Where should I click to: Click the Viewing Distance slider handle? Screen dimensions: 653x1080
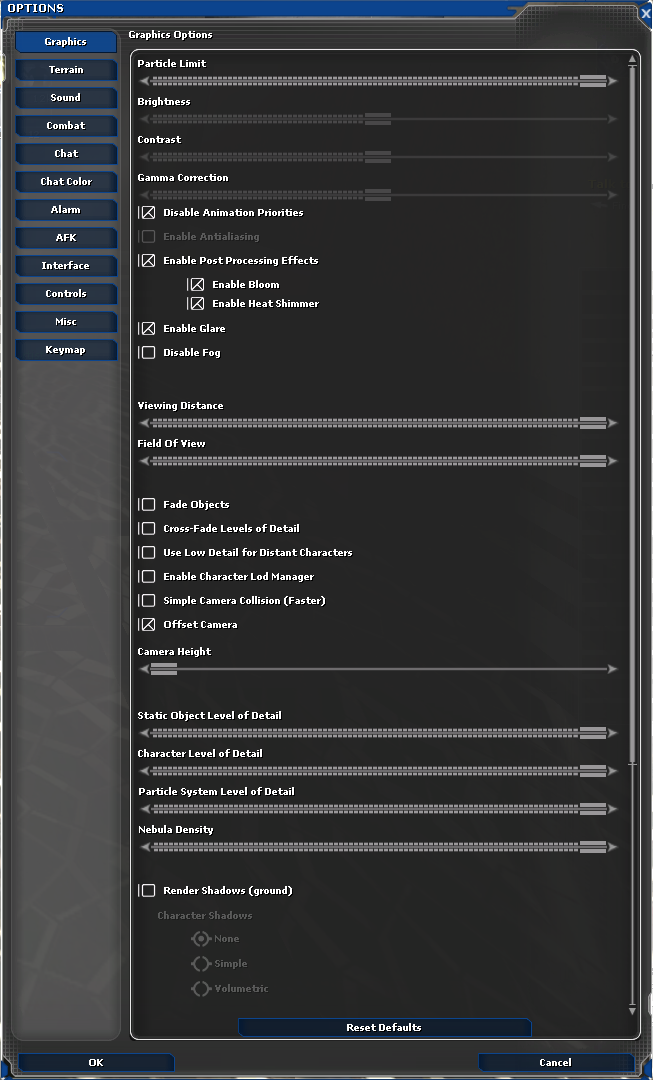(x=593, y=424)
